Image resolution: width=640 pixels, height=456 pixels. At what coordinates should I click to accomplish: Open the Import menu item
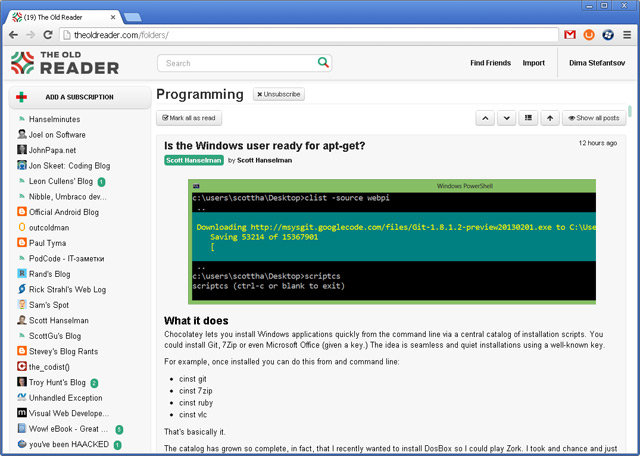[x=533, y=63]
